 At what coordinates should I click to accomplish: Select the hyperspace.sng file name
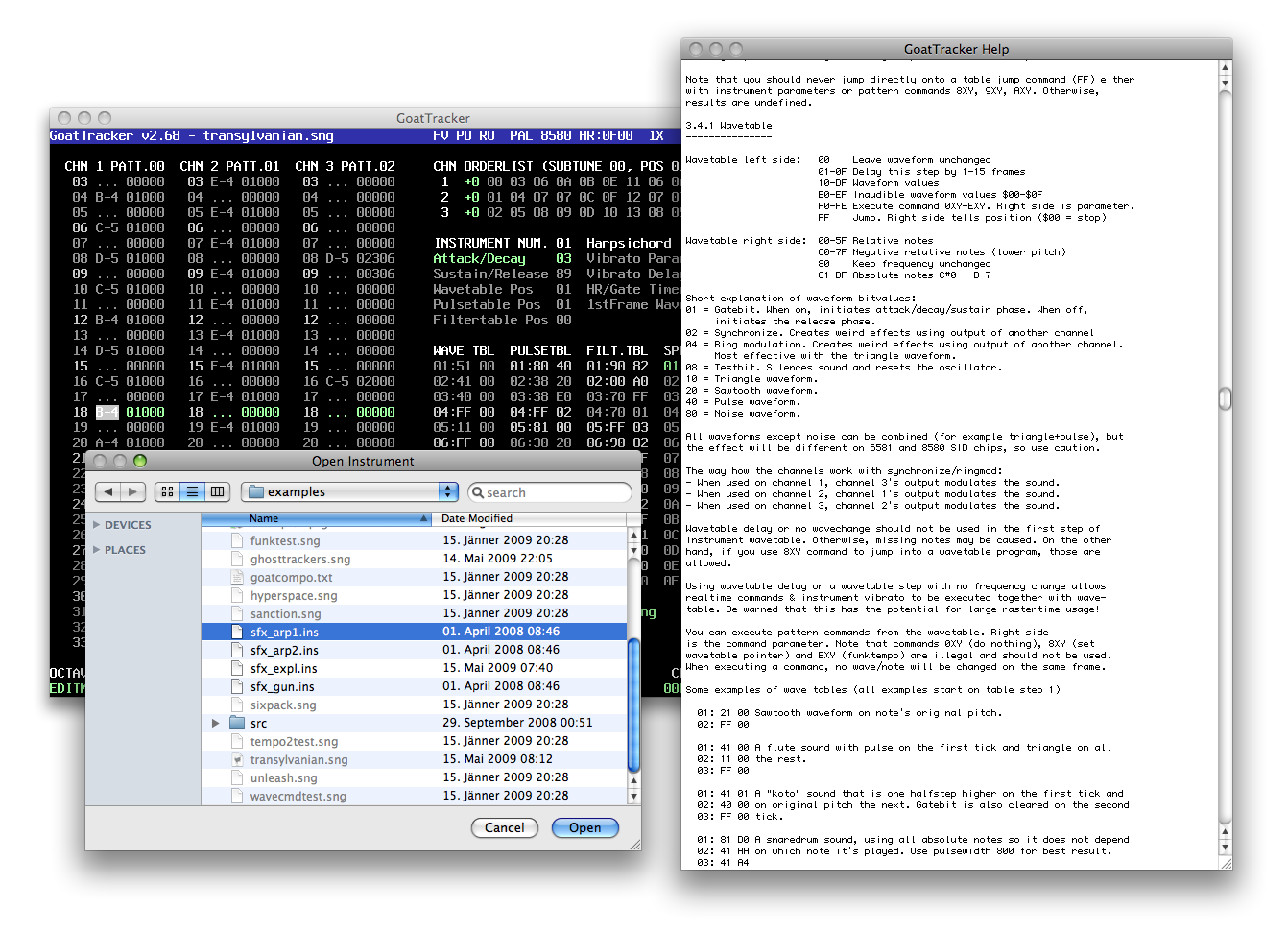pyautogui.click(x=294, y=595)
